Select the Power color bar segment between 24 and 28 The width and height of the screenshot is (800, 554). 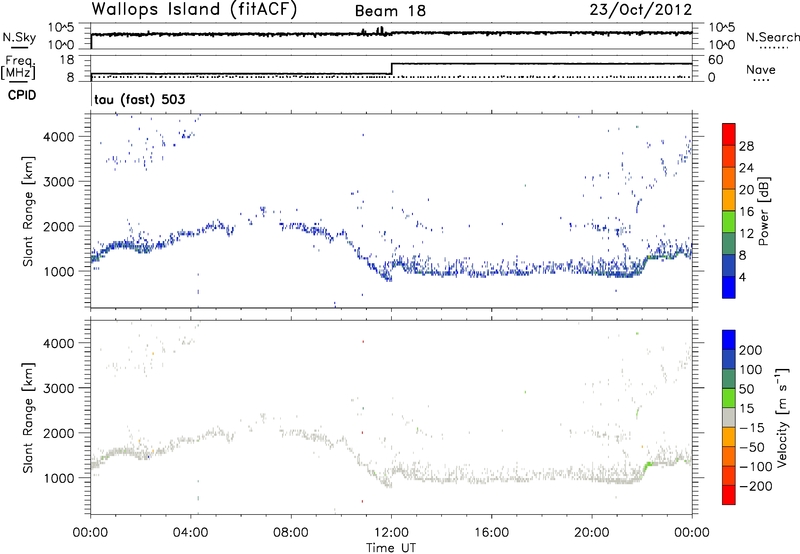coord(729,156)
